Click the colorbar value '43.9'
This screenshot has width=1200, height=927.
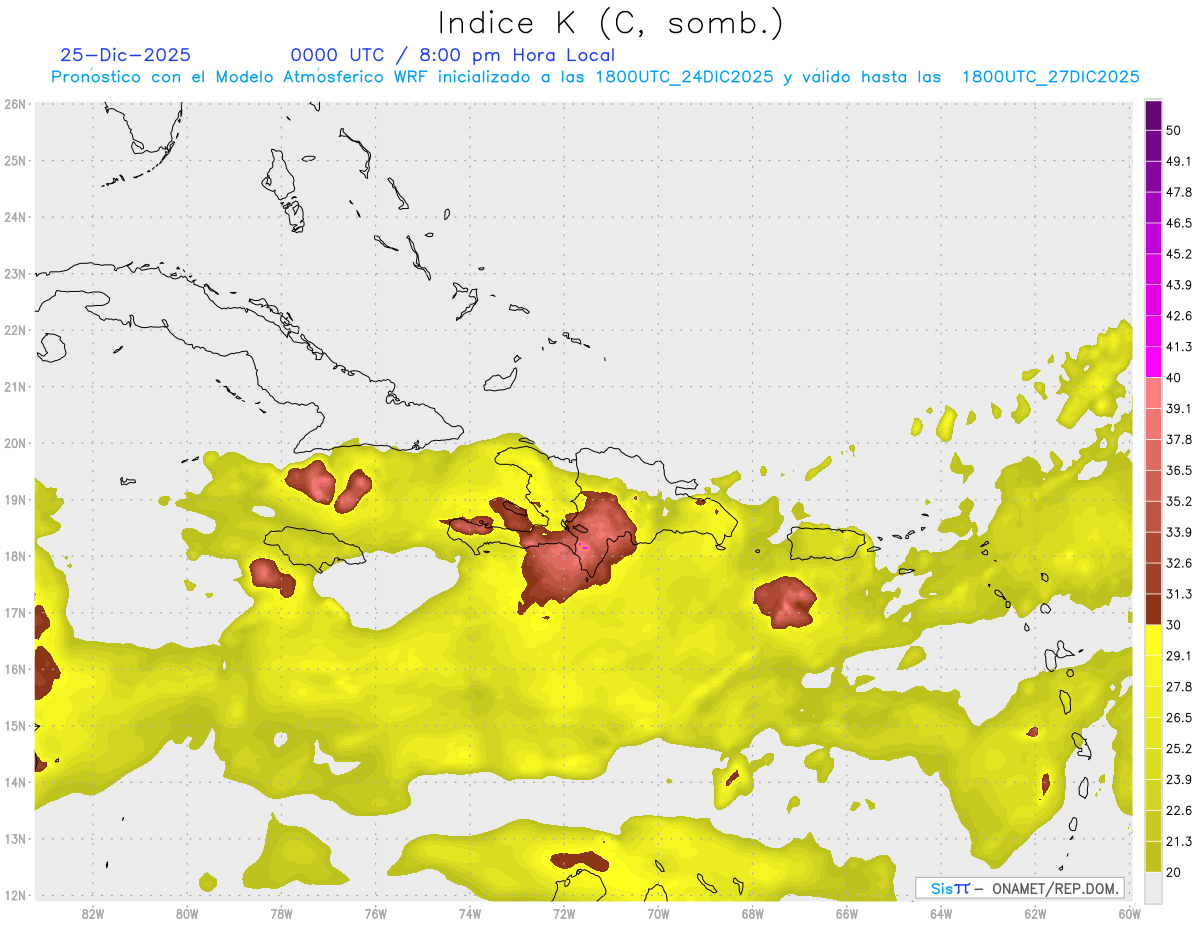[x=1179, y=285]
